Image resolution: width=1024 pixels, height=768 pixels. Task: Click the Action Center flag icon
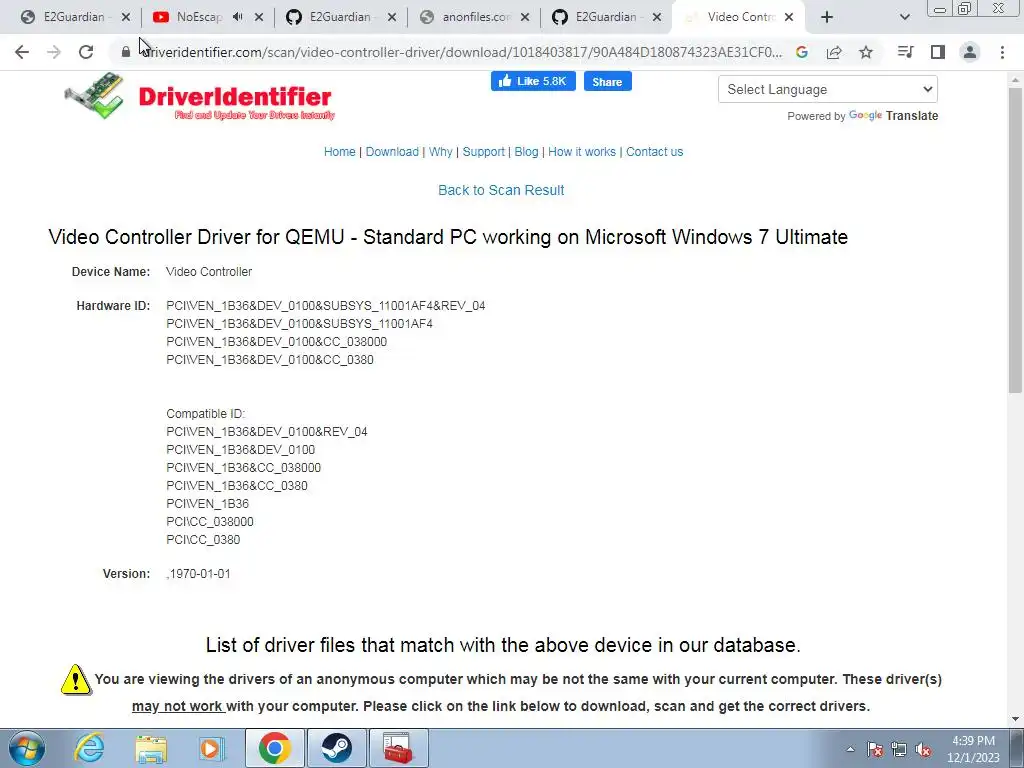pyautogui.click(x=875, y=749)
